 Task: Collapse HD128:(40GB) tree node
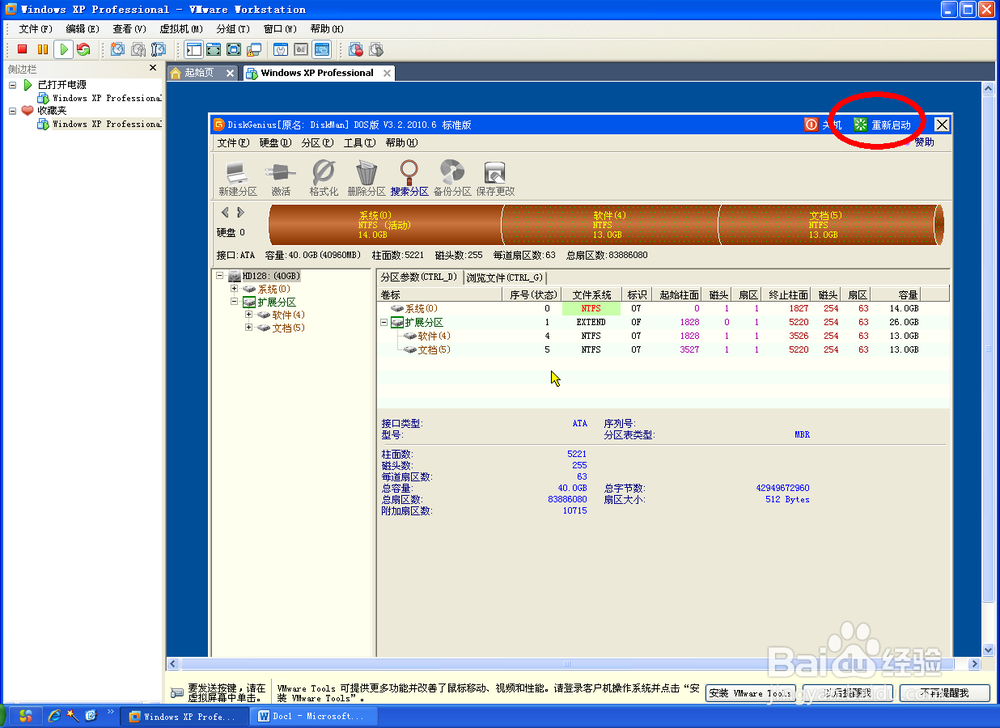[x=219, y=276]
